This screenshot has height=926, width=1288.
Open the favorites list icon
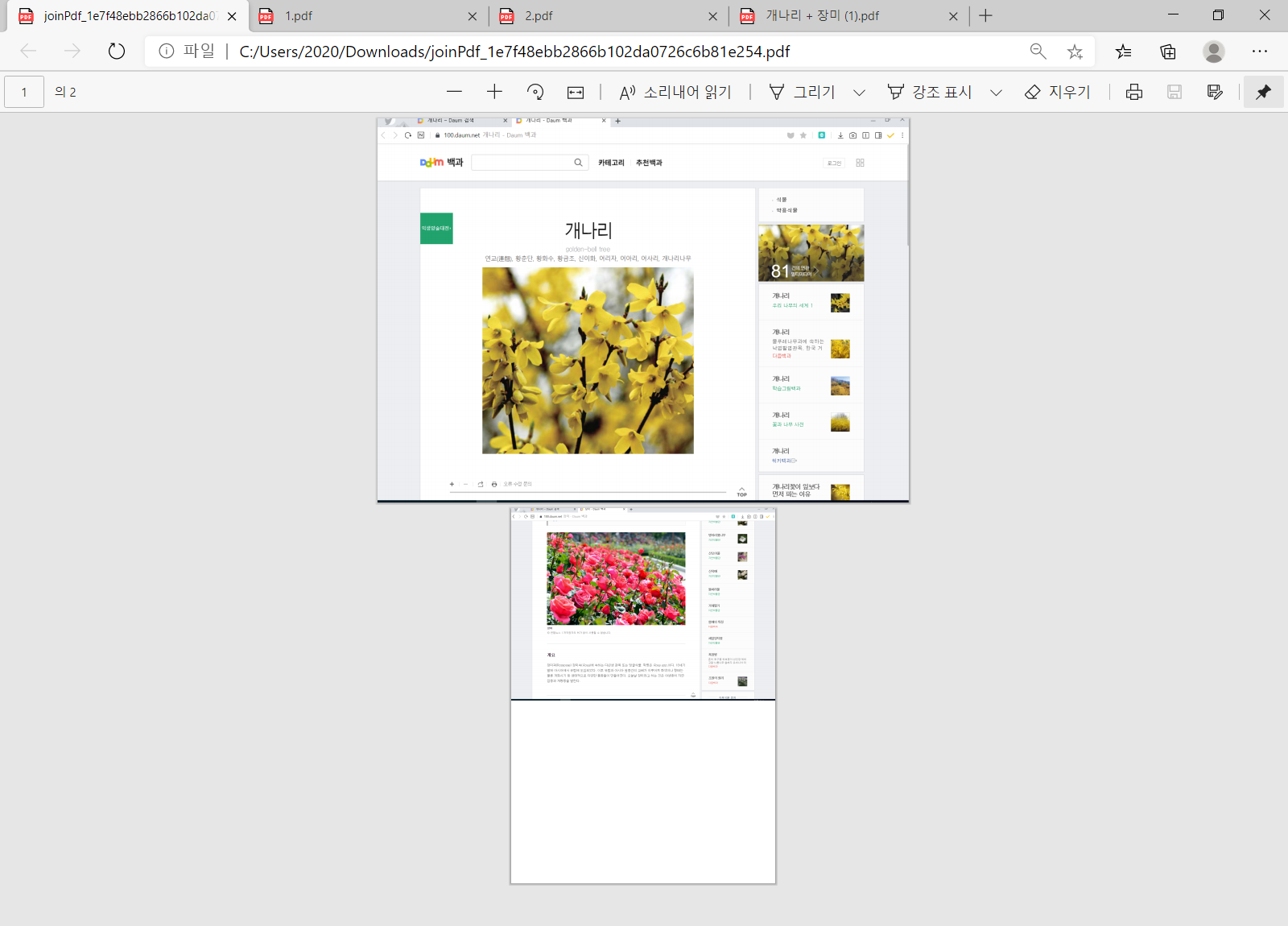click(x=1124, y=52)
